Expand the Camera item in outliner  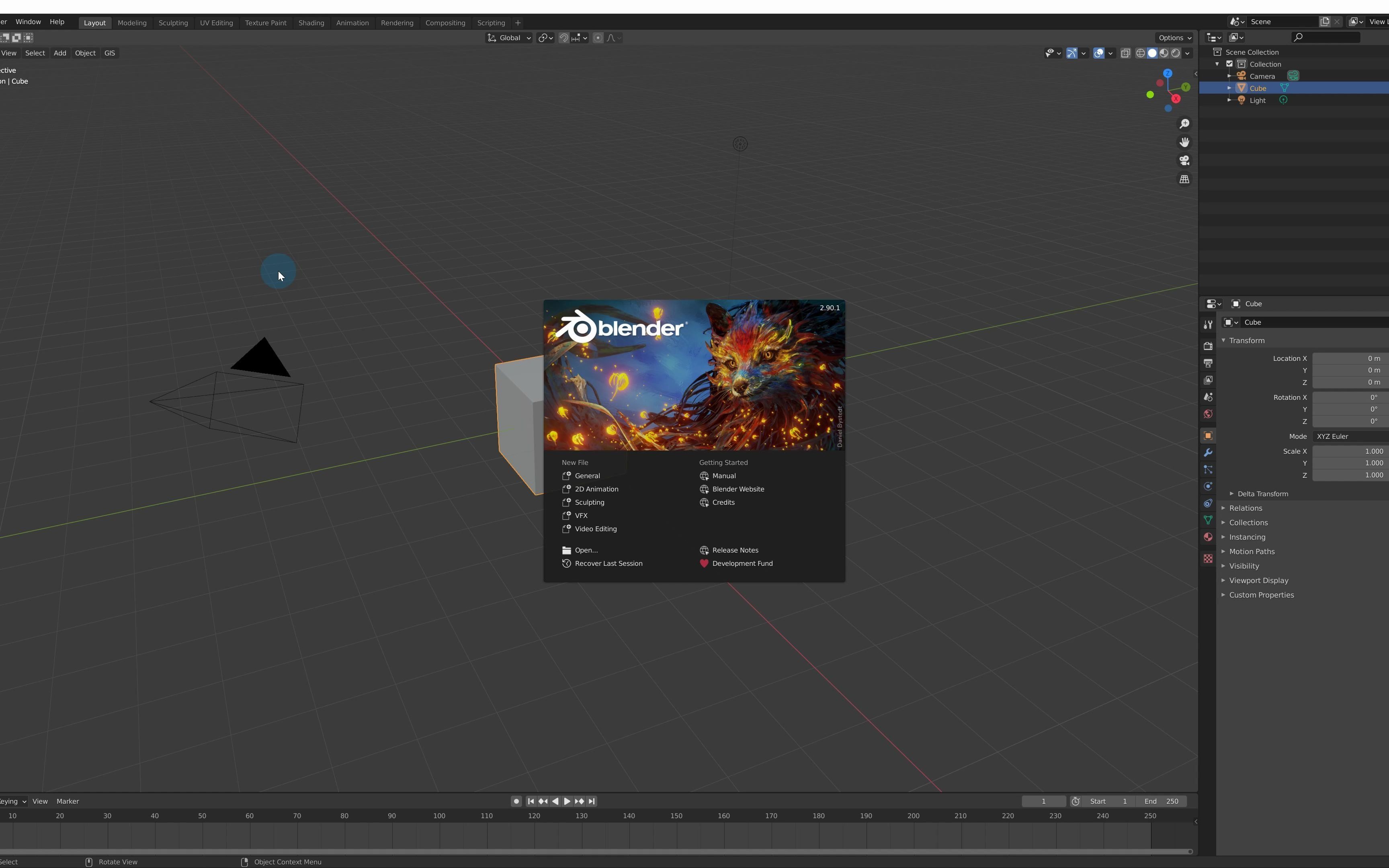click(x=1229, y=76)
